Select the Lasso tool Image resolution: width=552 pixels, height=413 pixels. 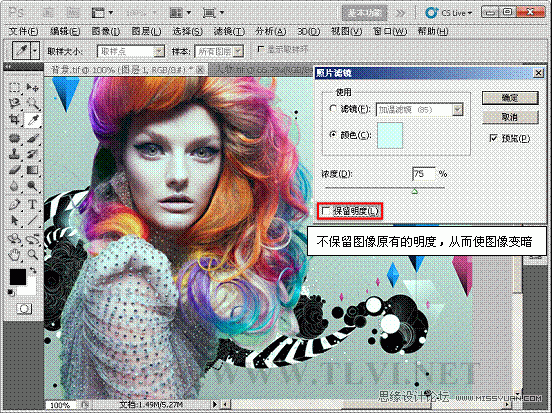coord(14,104)
